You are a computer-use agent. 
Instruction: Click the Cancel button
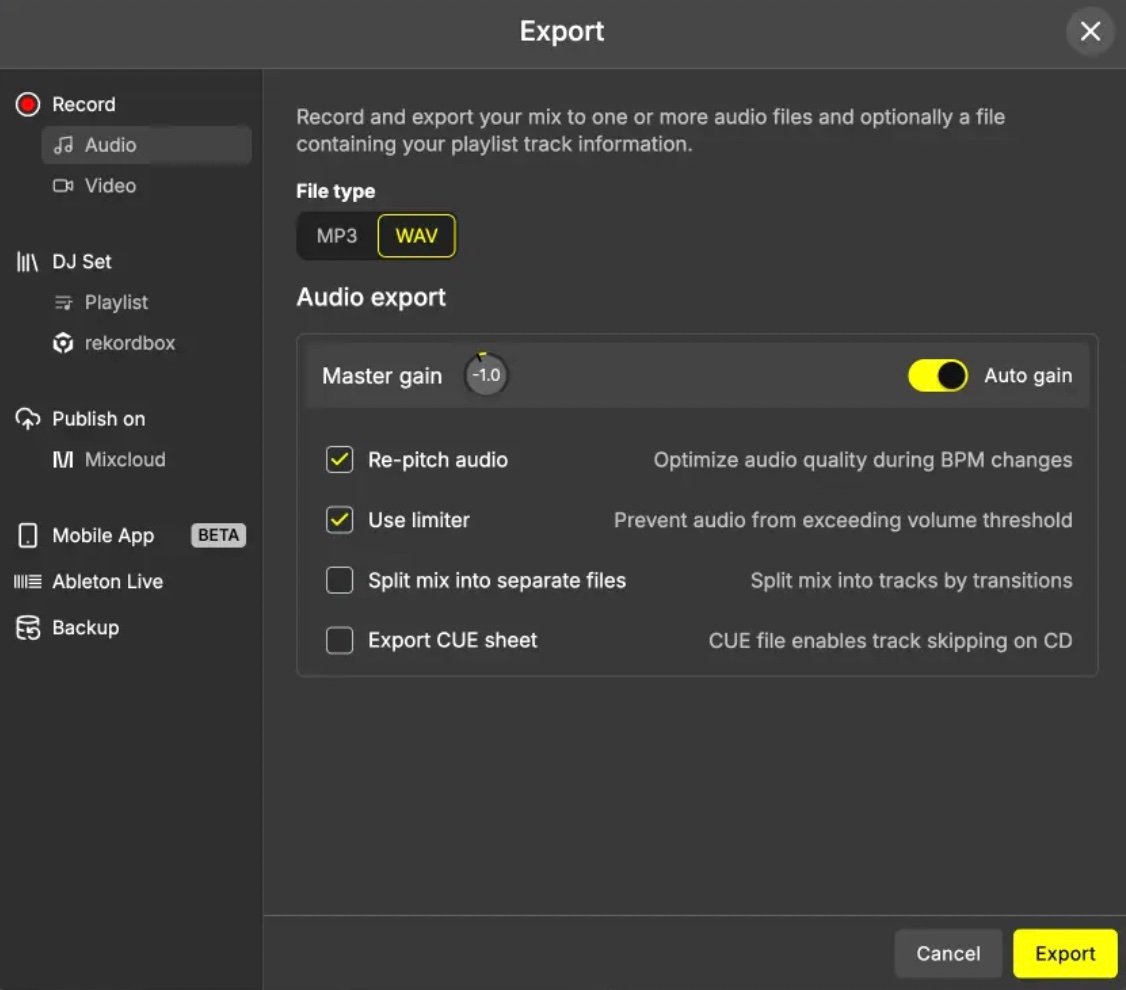(948, 953)
